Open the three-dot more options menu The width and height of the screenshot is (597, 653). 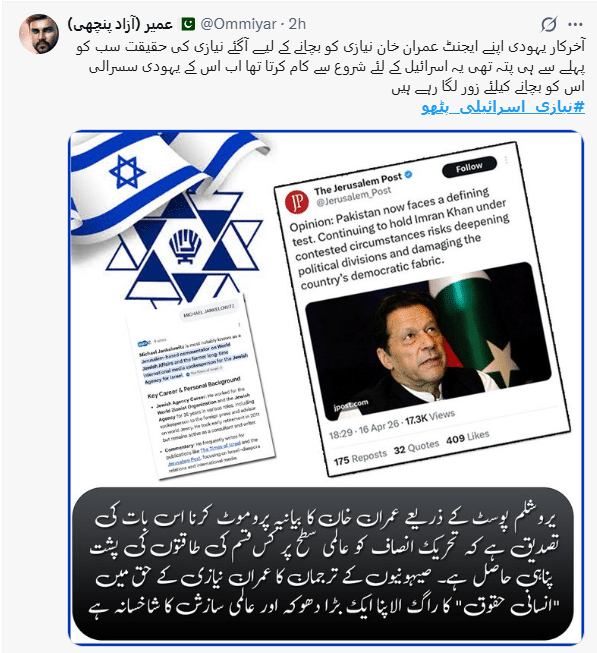coord(575,25)
